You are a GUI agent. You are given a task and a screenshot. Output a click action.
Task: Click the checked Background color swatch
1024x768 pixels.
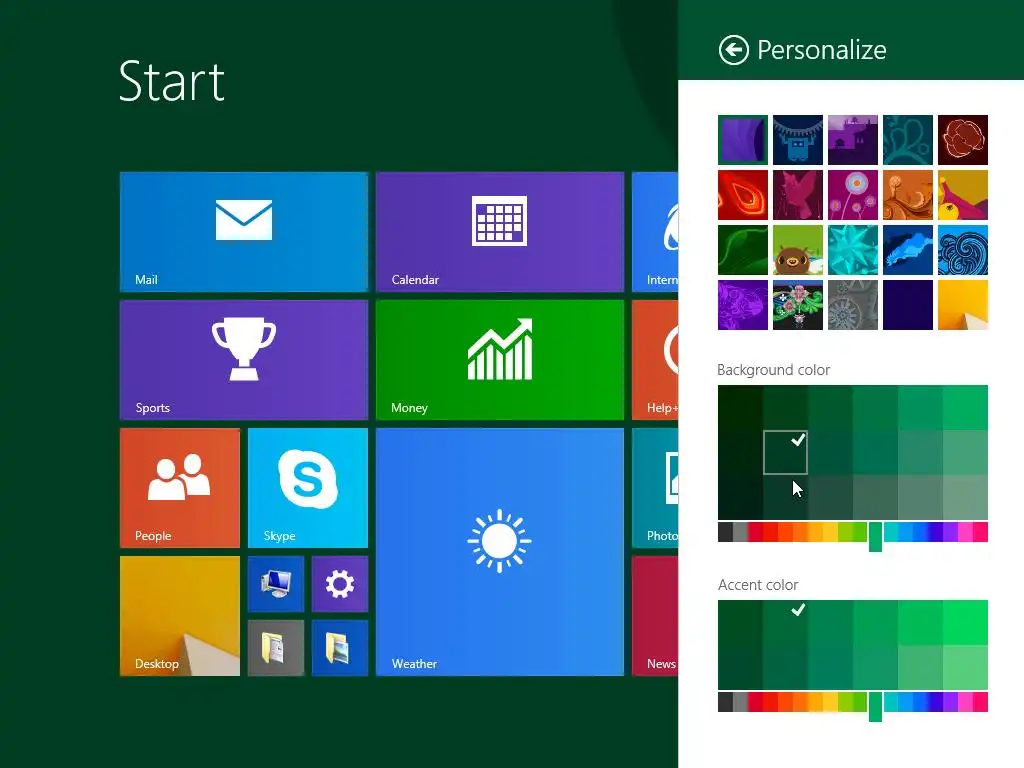[x=785, y=452]
